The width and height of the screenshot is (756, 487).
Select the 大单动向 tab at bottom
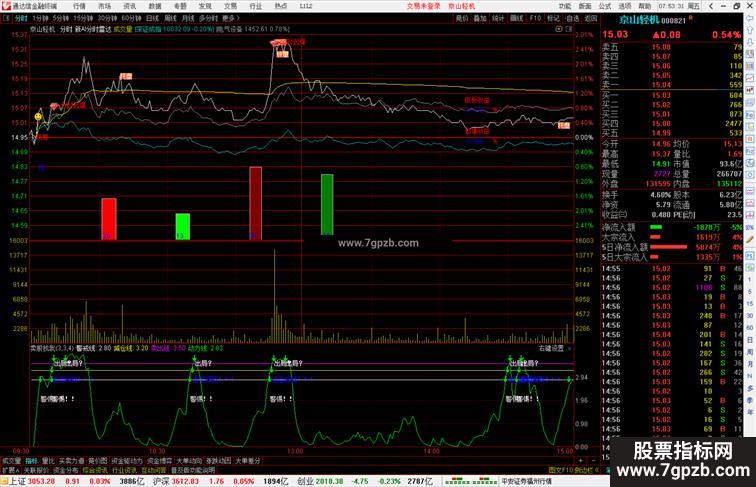click(189, 461)
